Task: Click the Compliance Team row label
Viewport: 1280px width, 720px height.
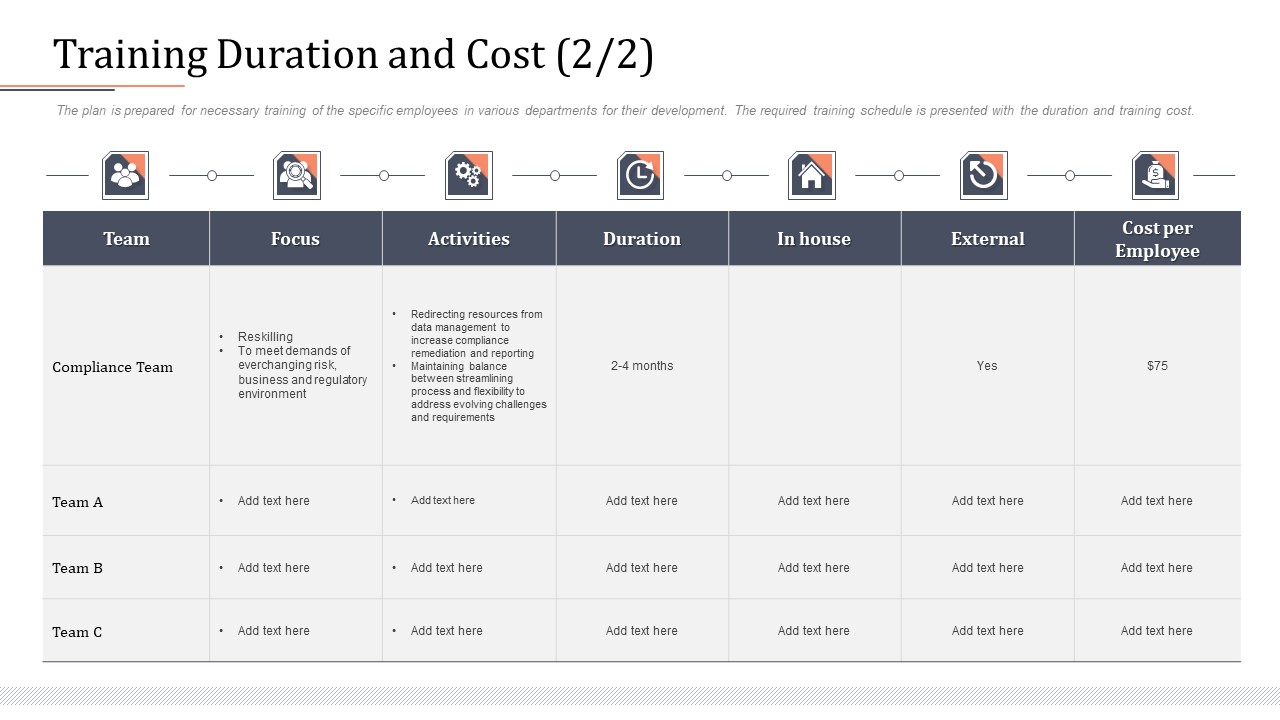Action: tap(112, 367)
